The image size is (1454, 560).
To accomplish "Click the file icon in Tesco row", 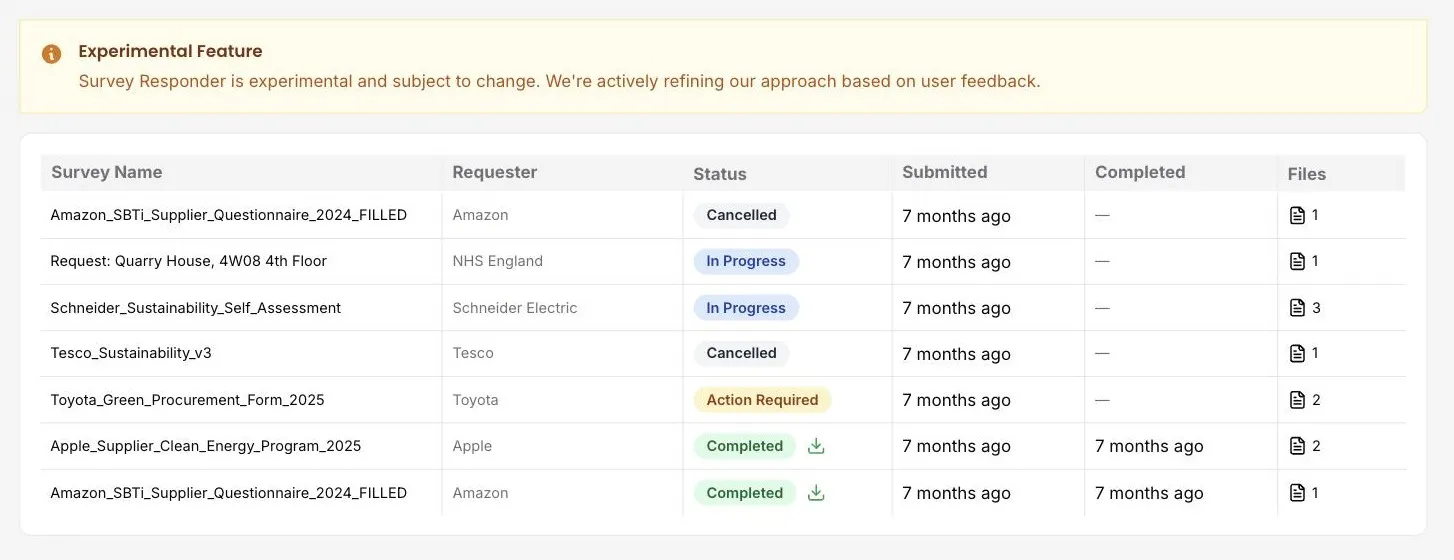I will coord(1297,353).
